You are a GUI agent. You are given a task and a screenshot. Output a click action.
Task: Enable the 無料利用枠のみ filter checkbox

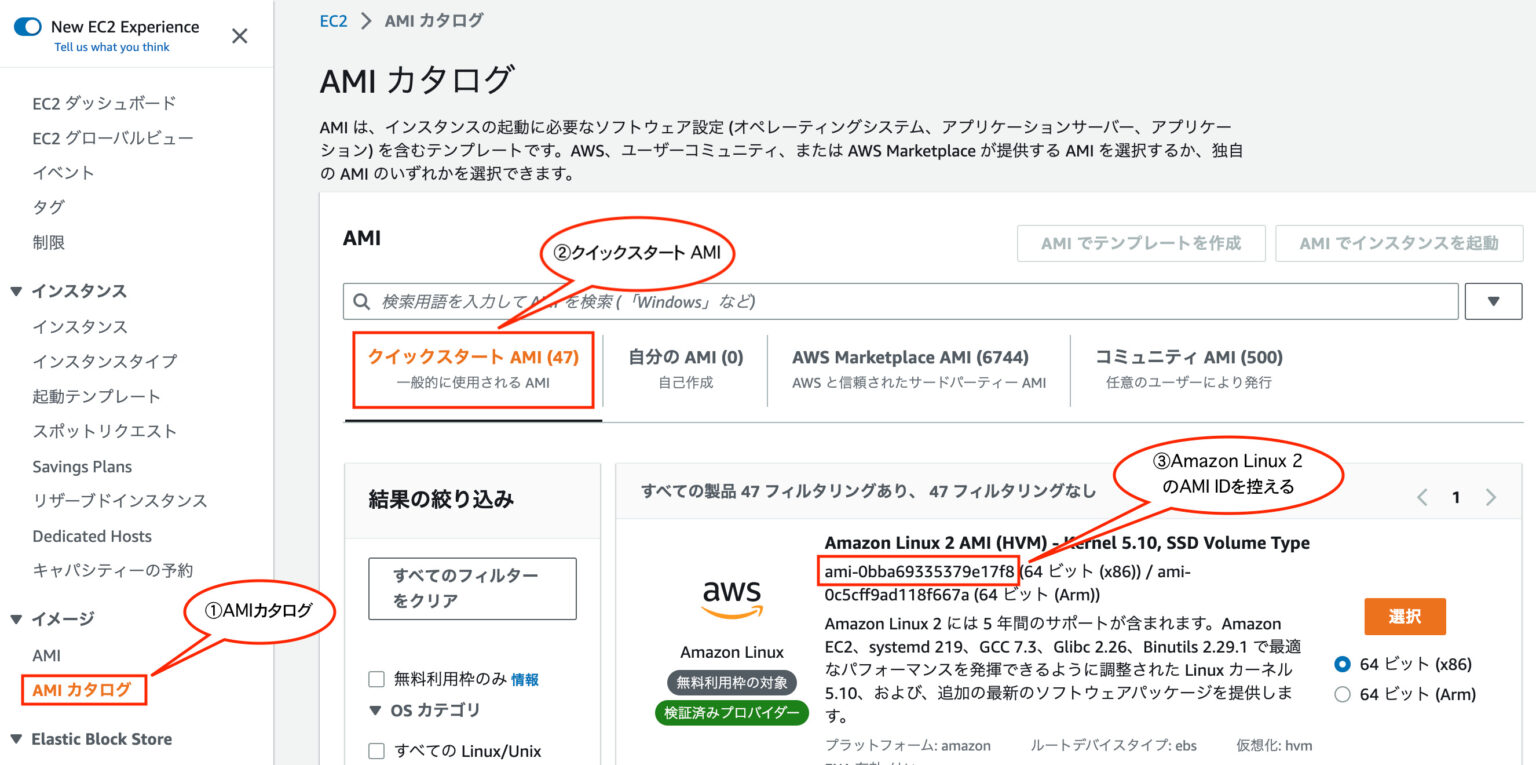click(376, 678)
